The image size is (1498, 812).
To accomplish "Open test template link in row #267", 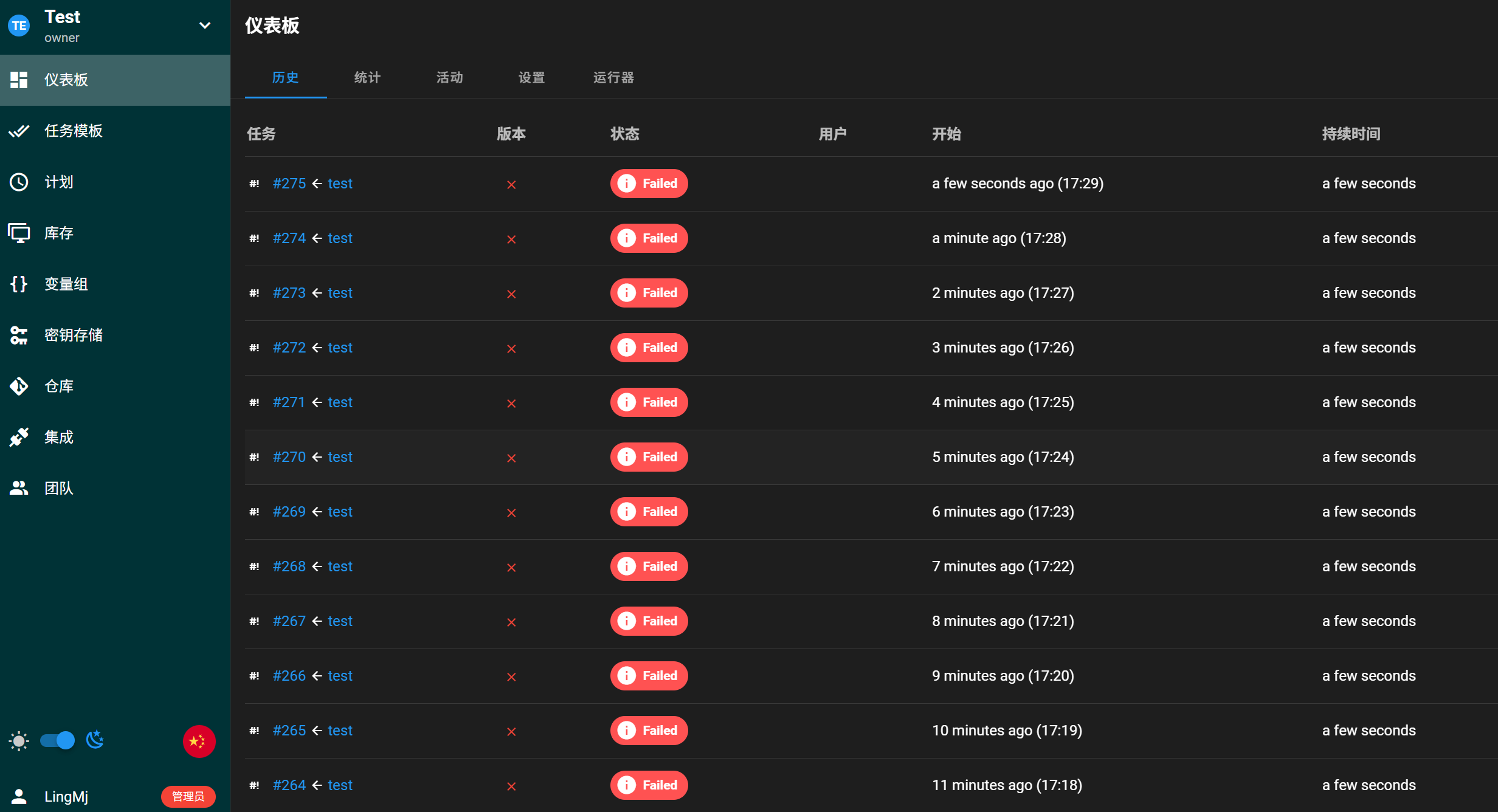I will [x=340, y=621].
